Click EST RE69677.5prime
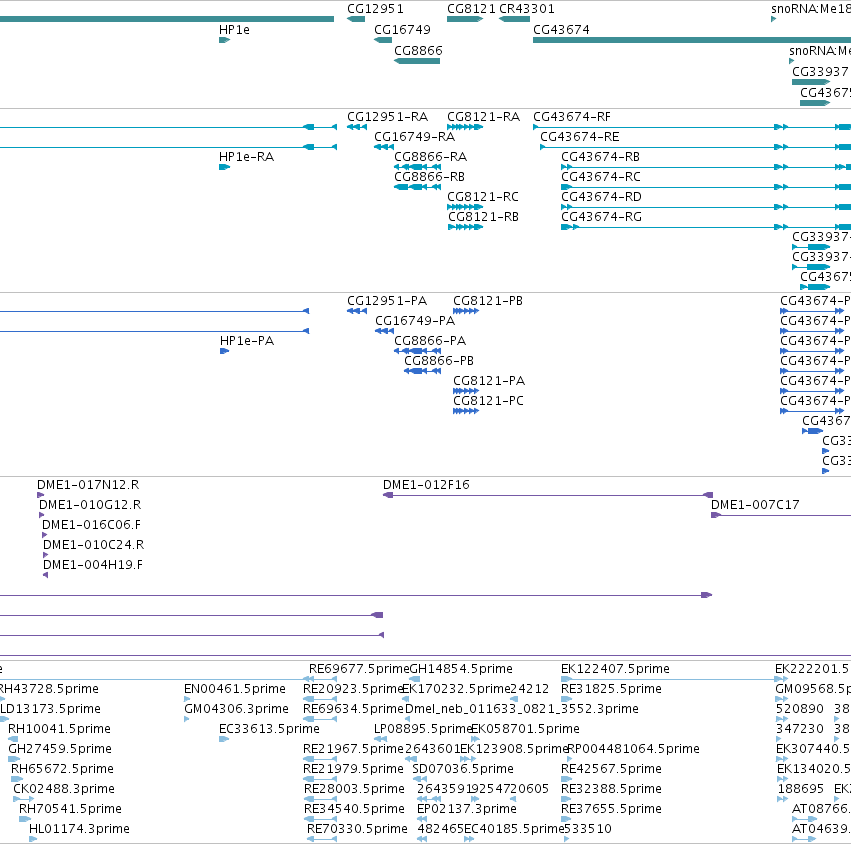Image resolution: width=851 pixels, height=844 pixels. click(x=359, y=669)
